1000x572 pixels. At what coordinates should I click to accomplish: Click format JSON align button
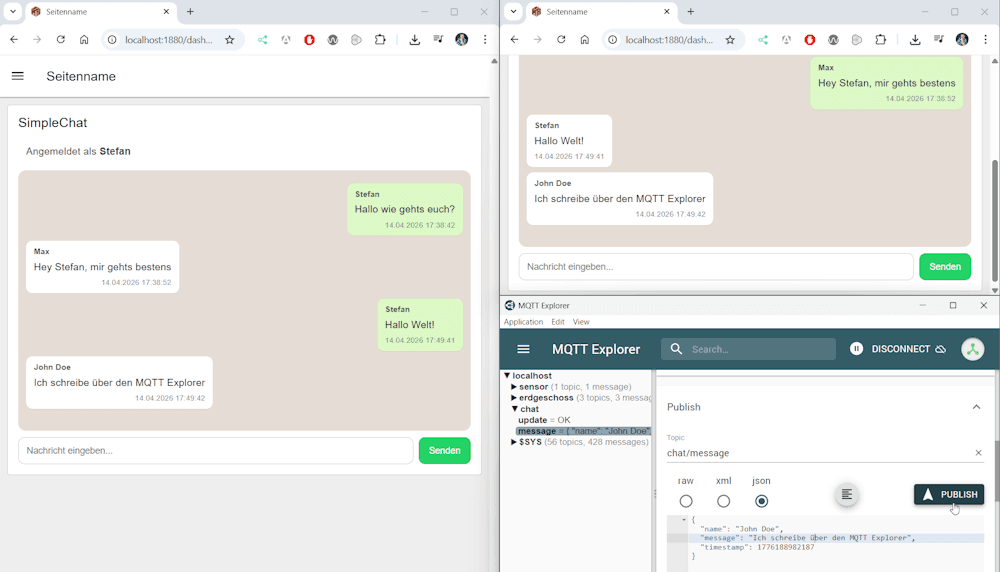pyautogui.click(x=846, y=494)
